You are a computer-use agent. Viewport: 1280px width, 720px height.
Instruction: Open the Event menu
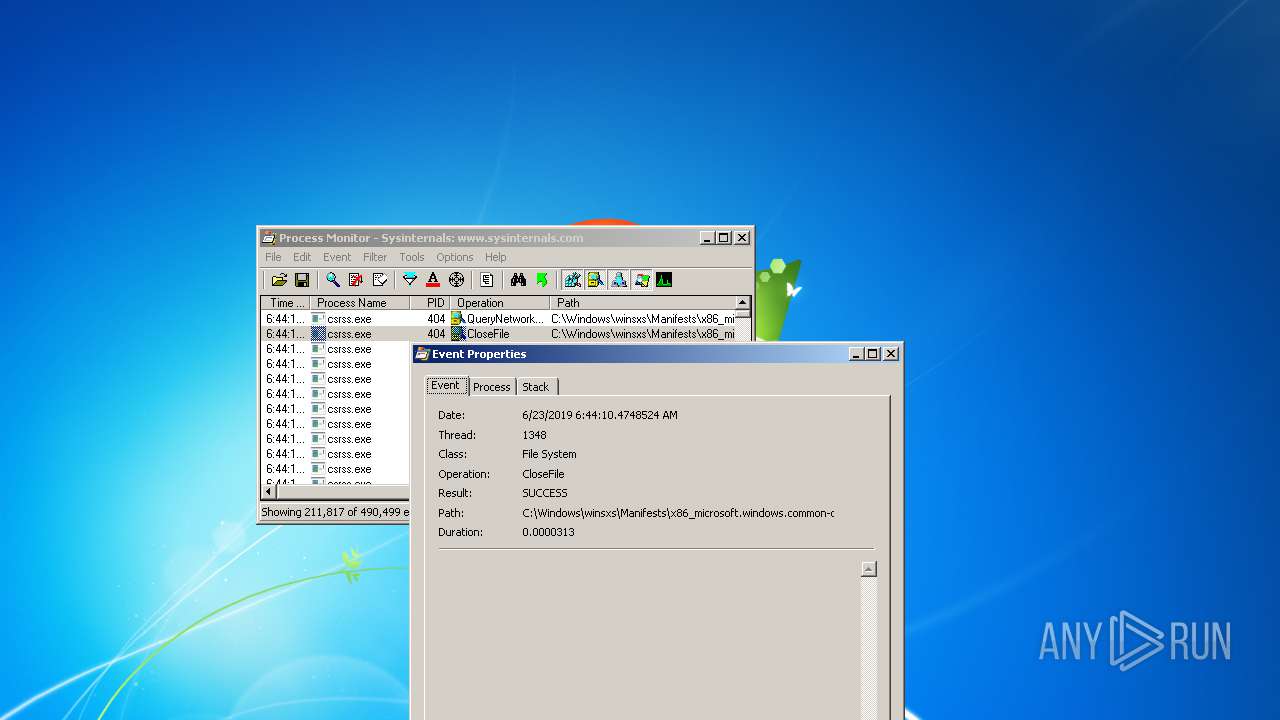point(337,257)
